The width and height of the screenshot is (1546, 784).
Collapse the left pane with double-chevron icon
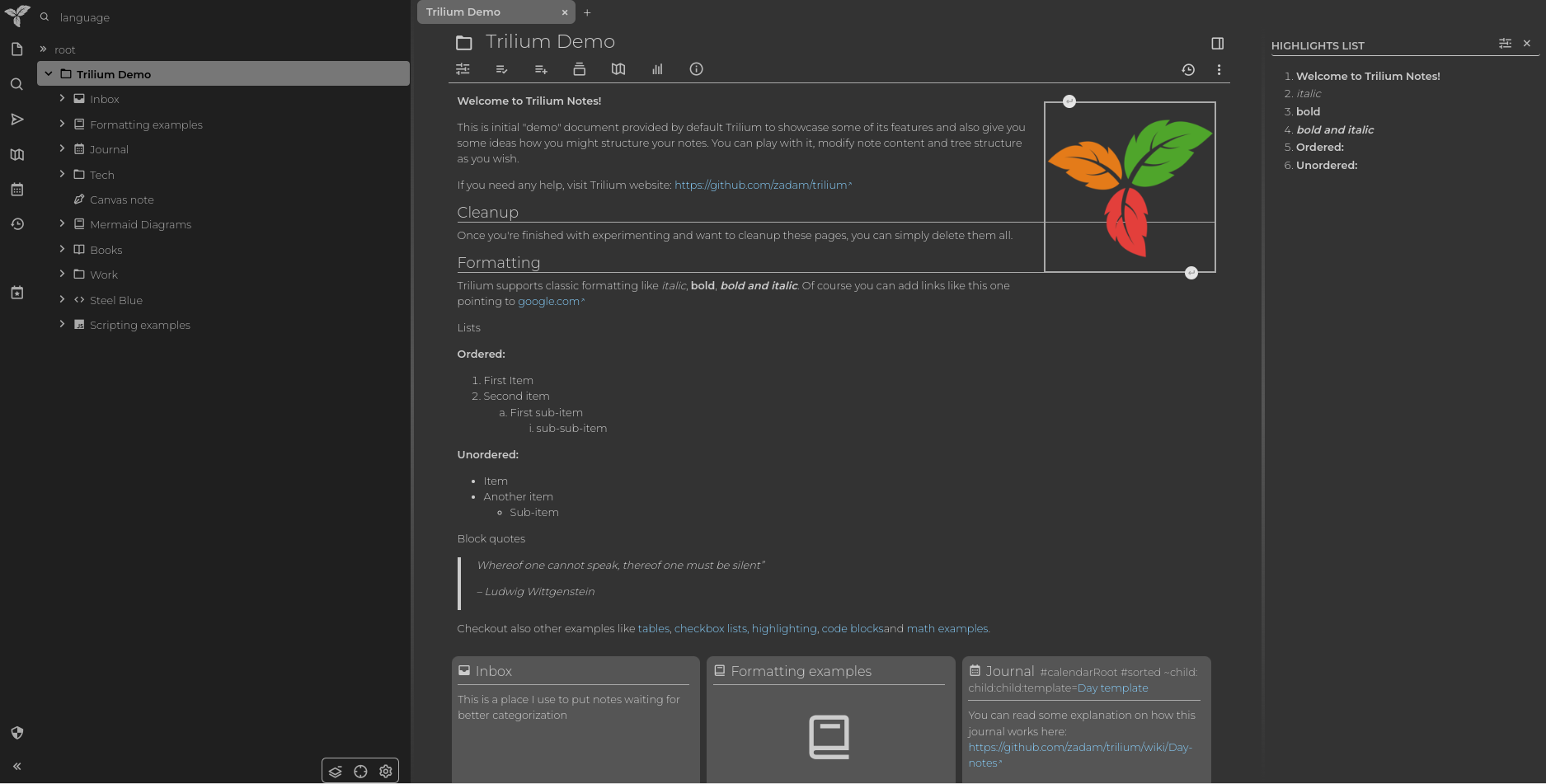(x=16, y=766)
